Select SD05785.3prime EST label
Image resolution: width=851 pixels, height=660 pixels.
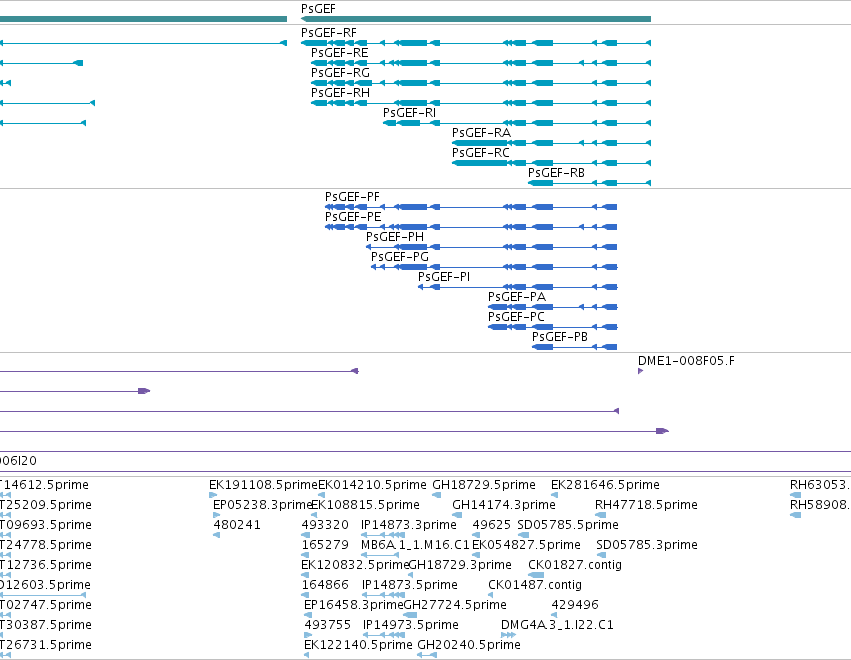point(647,545)
